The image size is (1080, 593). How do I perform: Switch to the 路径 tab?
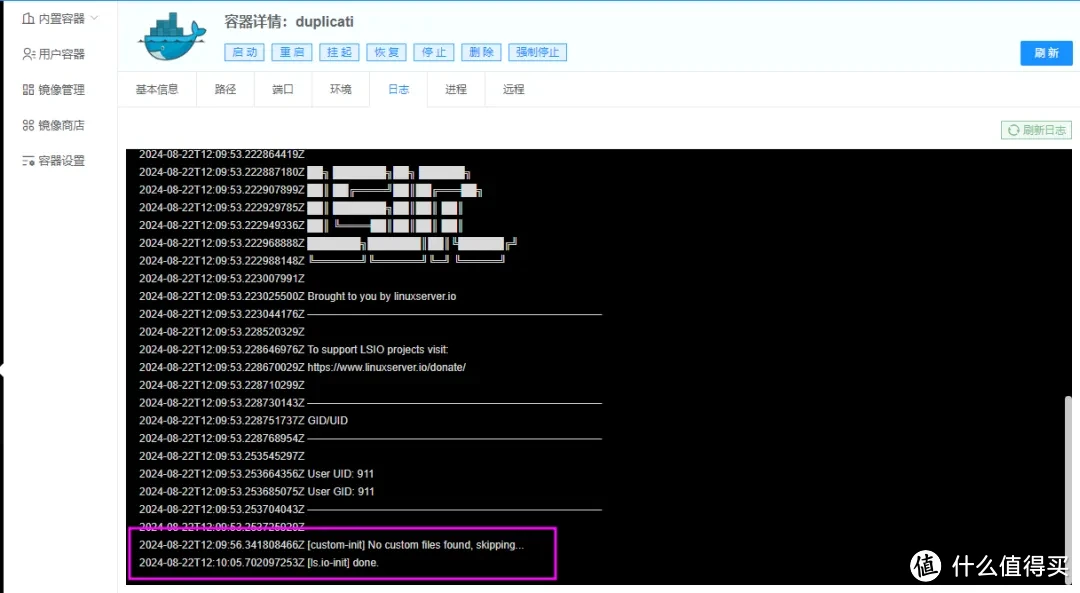tap(225, 90)
